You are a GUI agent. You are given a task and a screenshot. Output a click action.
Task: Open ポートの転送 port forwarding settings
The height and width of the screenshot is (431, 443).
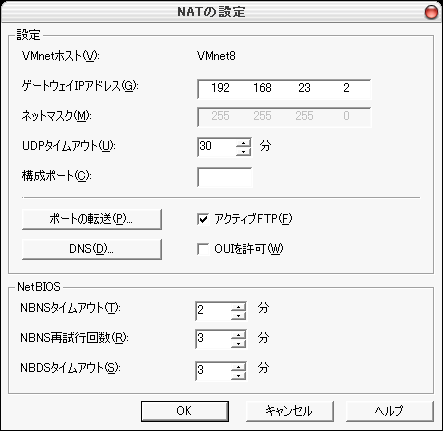coord(92,219)
